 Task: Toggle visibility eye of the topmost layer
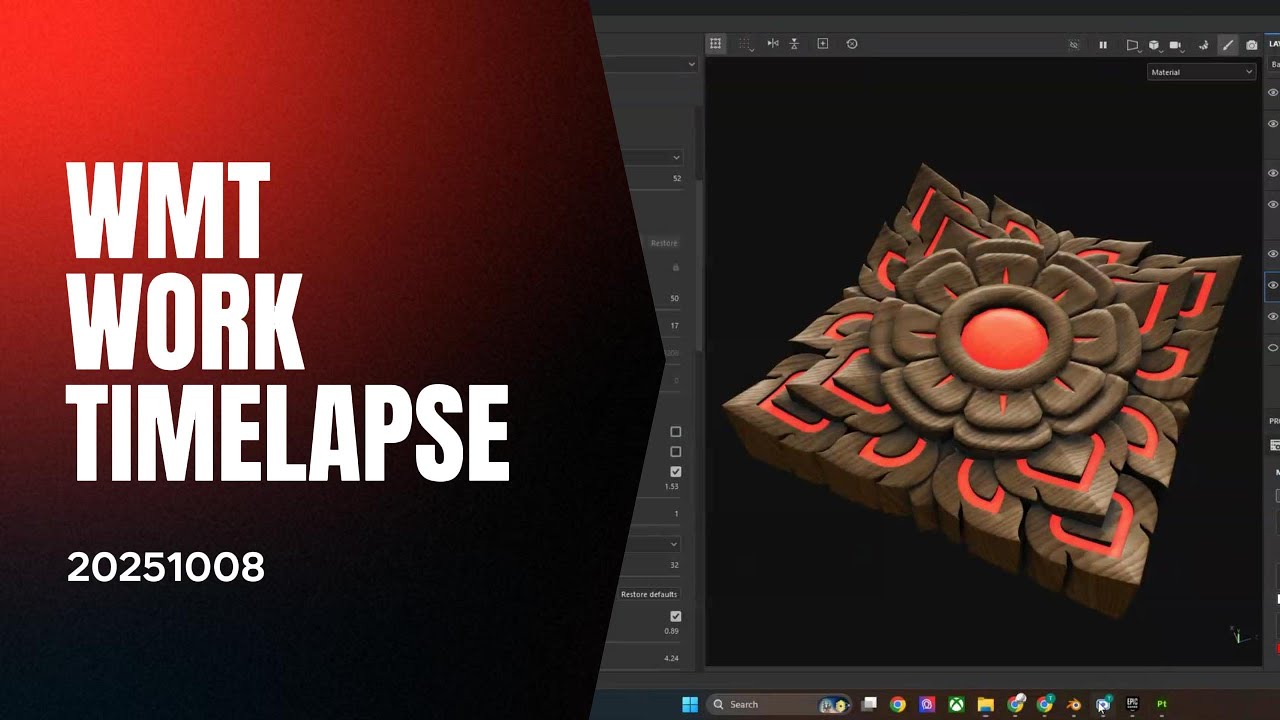[x=1273, y=92]
